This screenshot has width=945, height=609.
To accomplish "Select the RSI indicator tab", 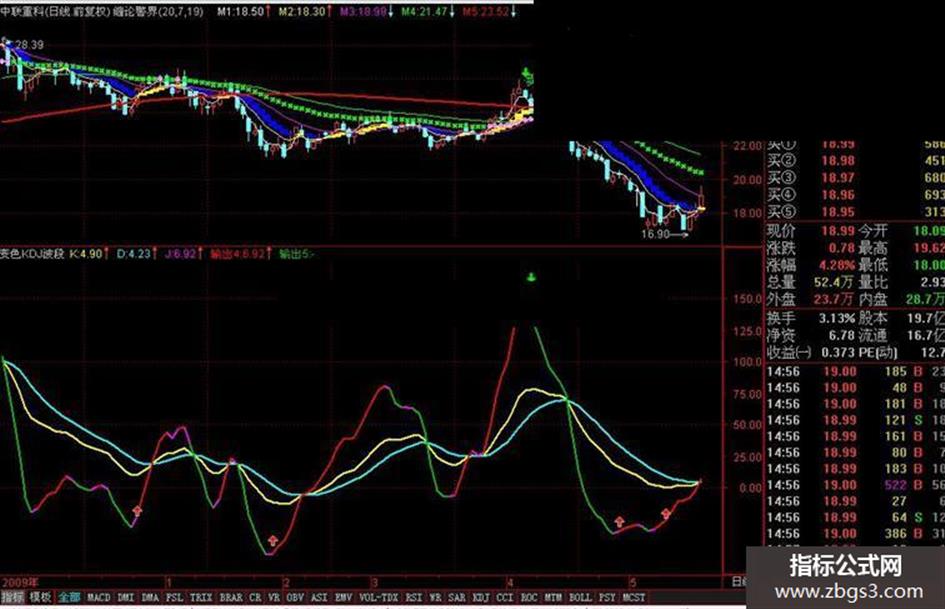I will (414, 597).
